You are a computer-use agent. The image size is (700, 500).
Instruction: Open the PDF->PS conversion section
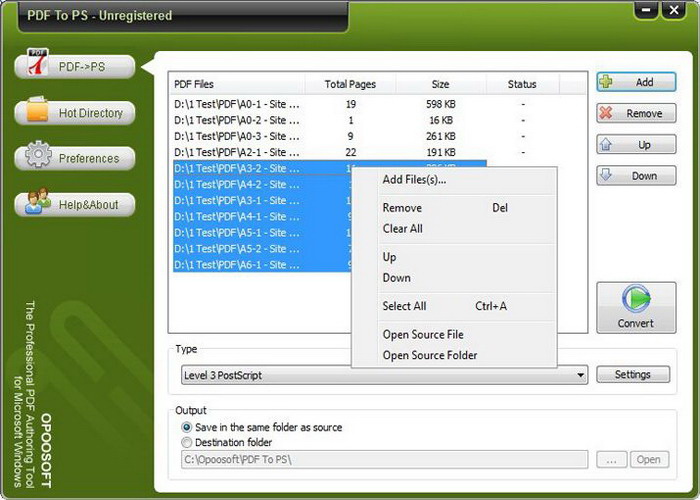tap(75, 67)
